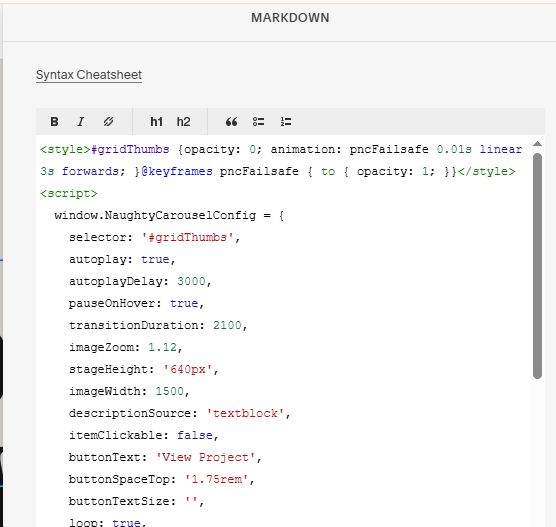Place cursor on the opening script tag line

point(69,194)
